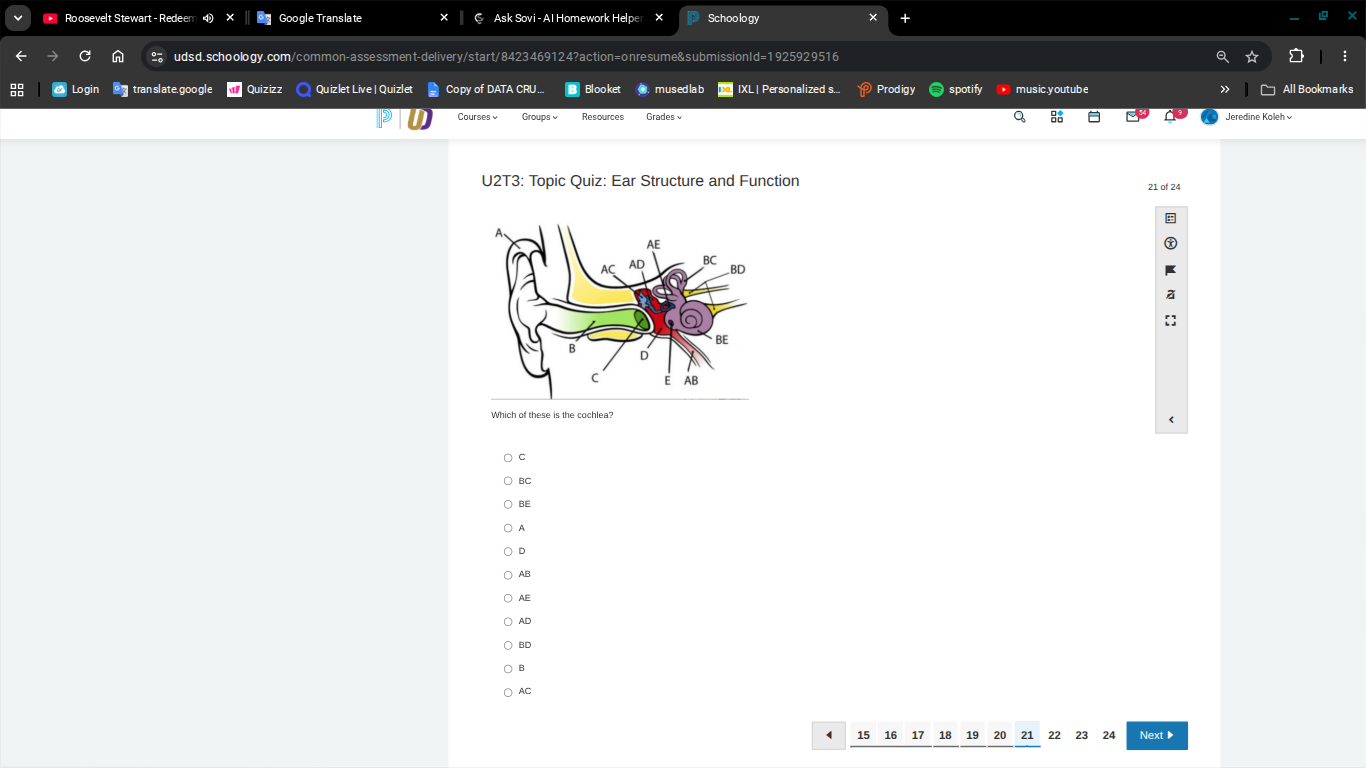The image size is (1366, 768).
Task: Expand the Groups dropdown
Action: [540, 117]
